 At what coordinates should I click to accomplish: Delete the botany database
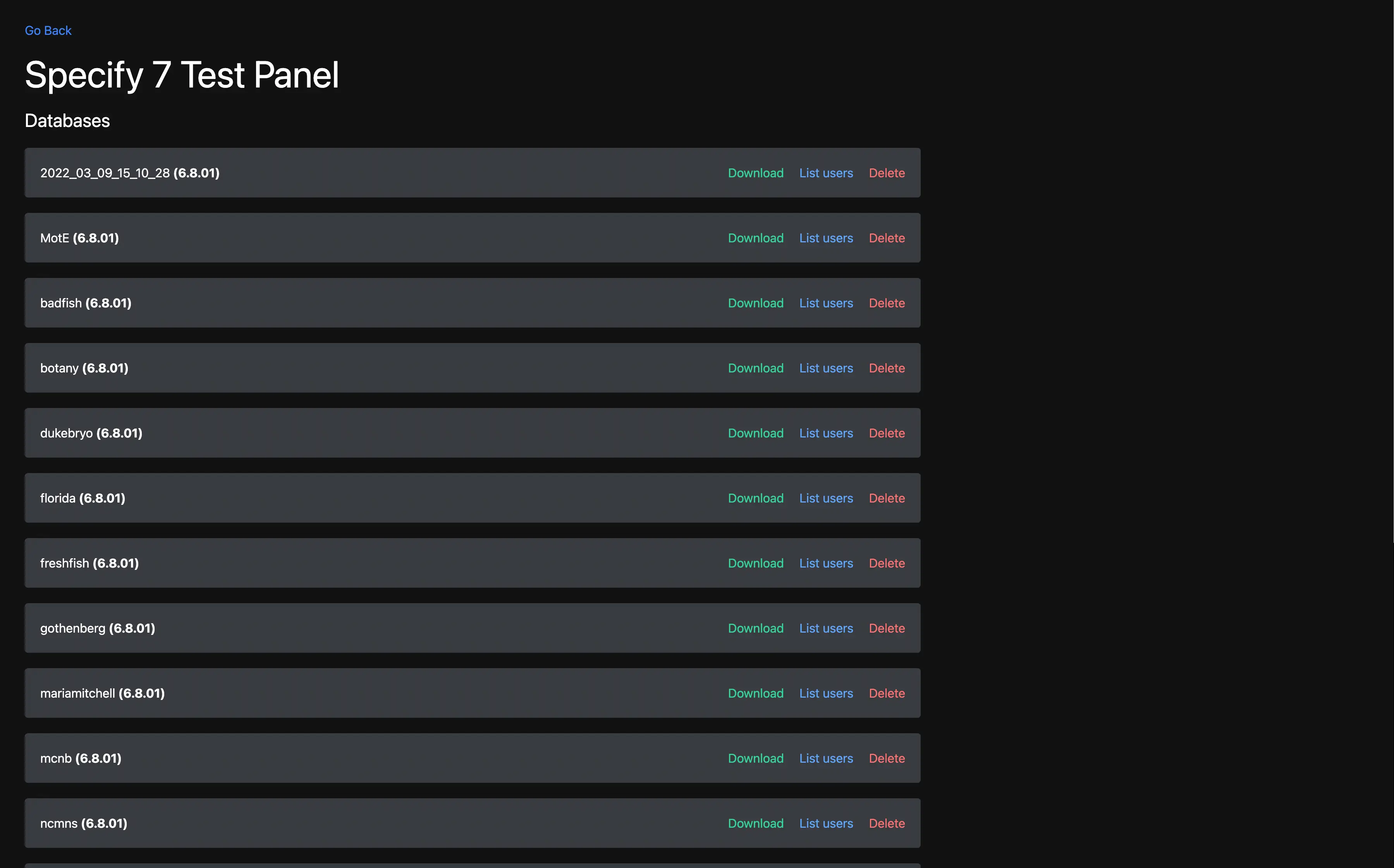point(886,368)
